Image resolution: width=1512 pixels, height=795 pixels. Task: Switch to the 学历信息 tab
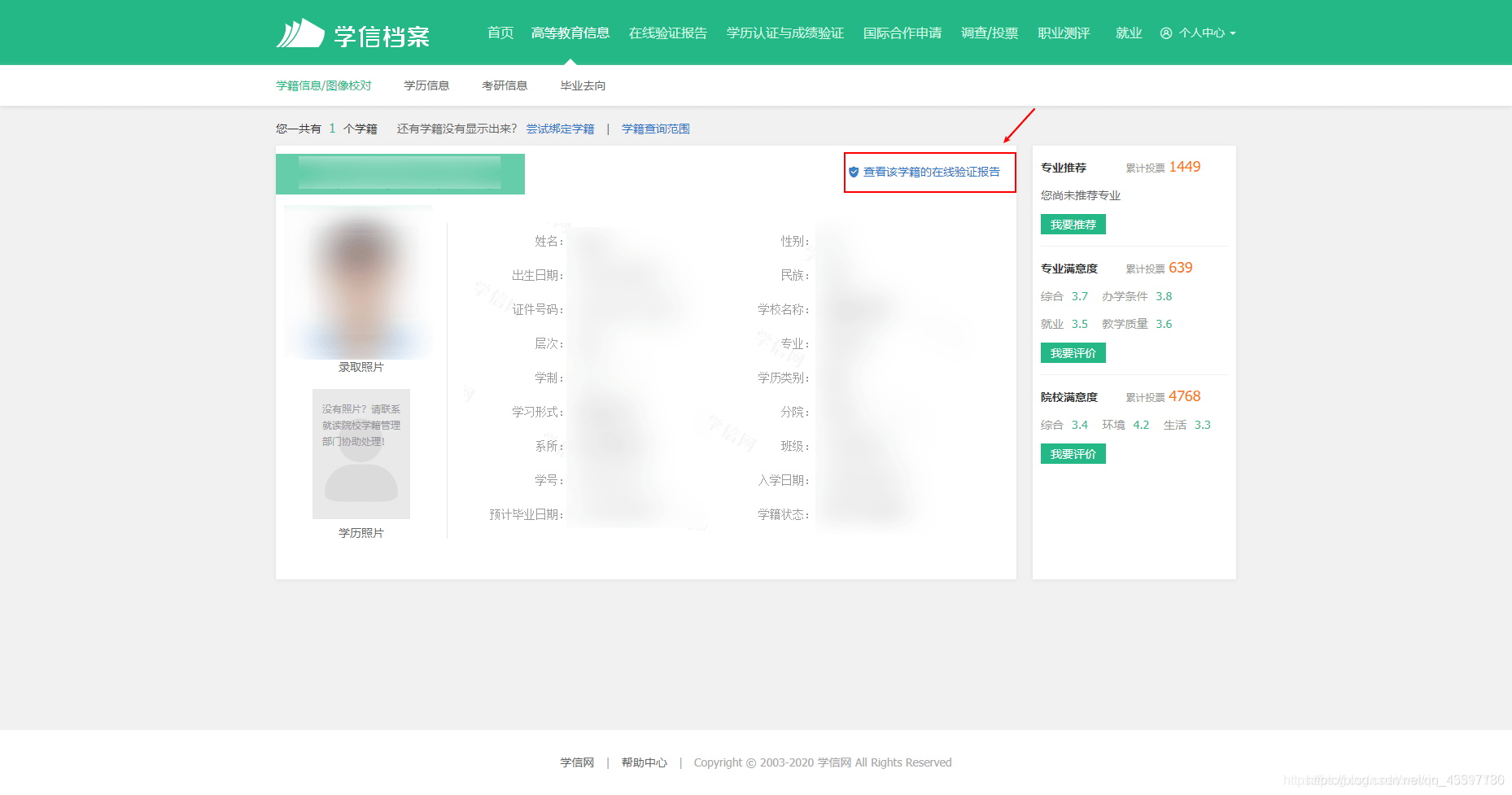pos(426,85)
